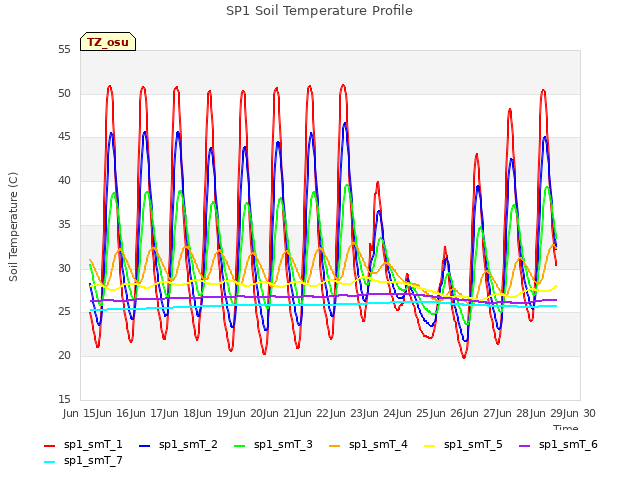The width and height of the screenshot is (640, 480).
Task: Click the Jun 28 x-axis tick label
Action: pos(514,413)
